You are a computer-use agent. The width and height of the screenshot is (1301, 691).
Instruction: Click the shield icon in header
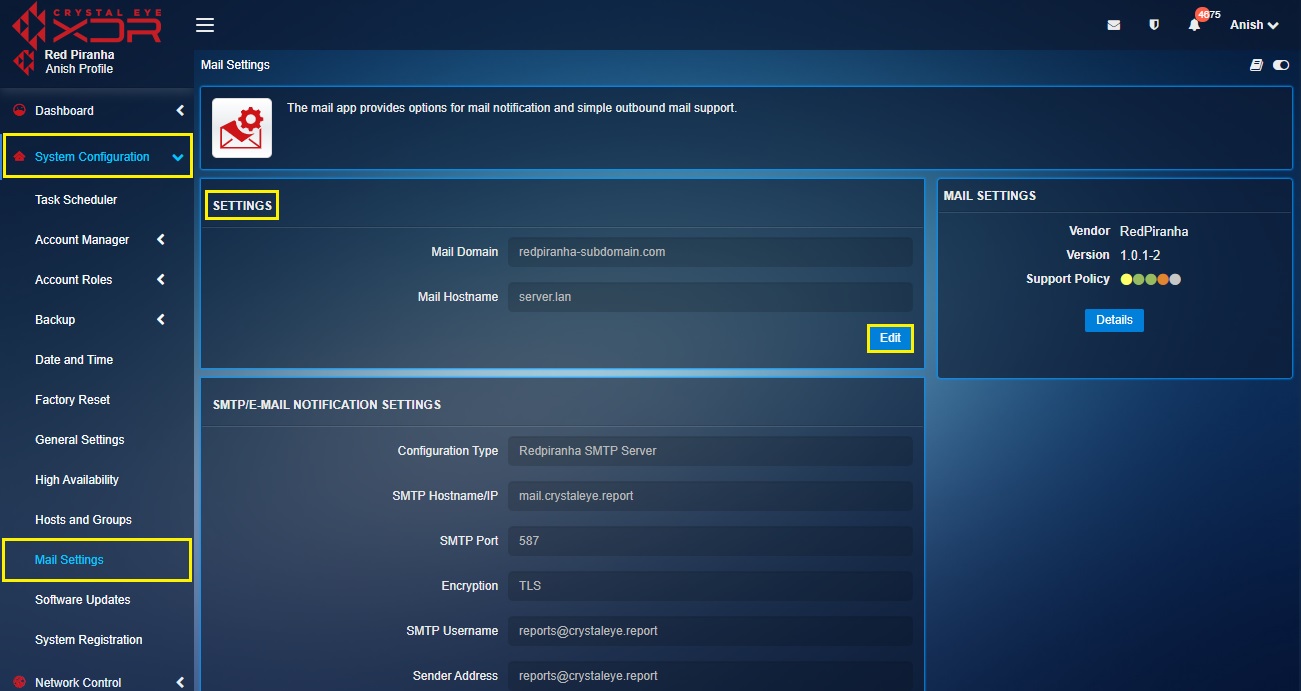click(x=1154, y=25)
